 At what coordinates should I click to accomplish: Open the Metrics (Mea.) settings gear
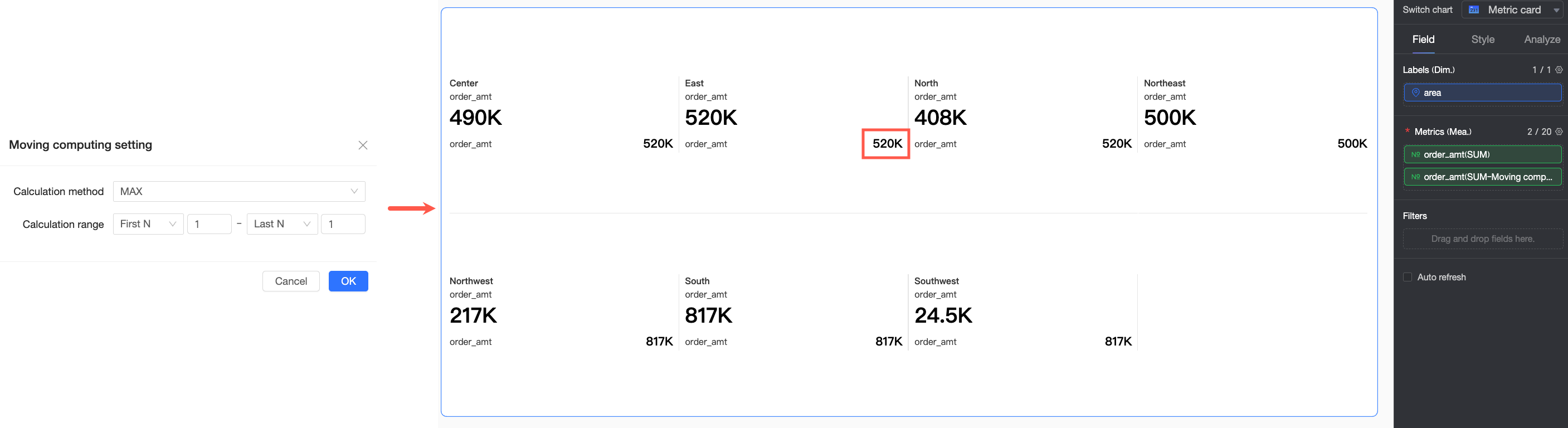[1559, 132]
